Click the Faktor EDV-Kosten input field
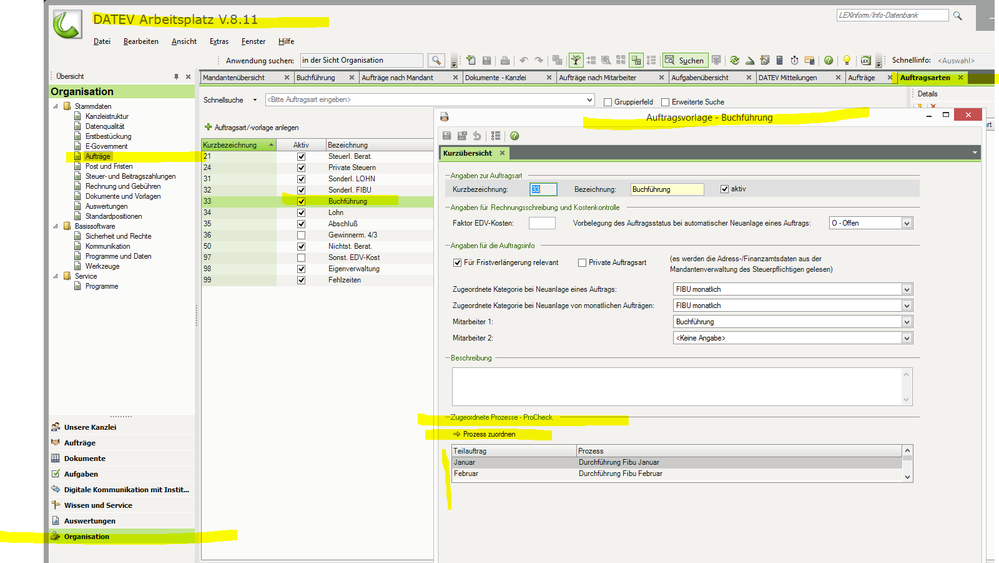Image resolution: width=999 pixels, height=563 pixels. tap(542, 223)
